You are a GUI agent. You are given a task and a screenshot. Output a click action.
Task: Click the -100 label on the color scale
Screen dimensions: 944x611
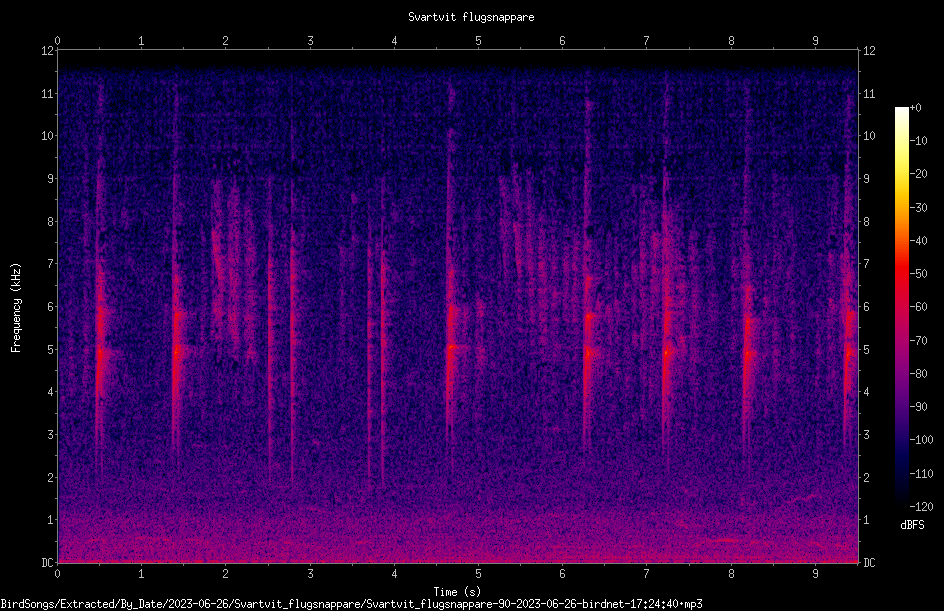tap(921, 440)
